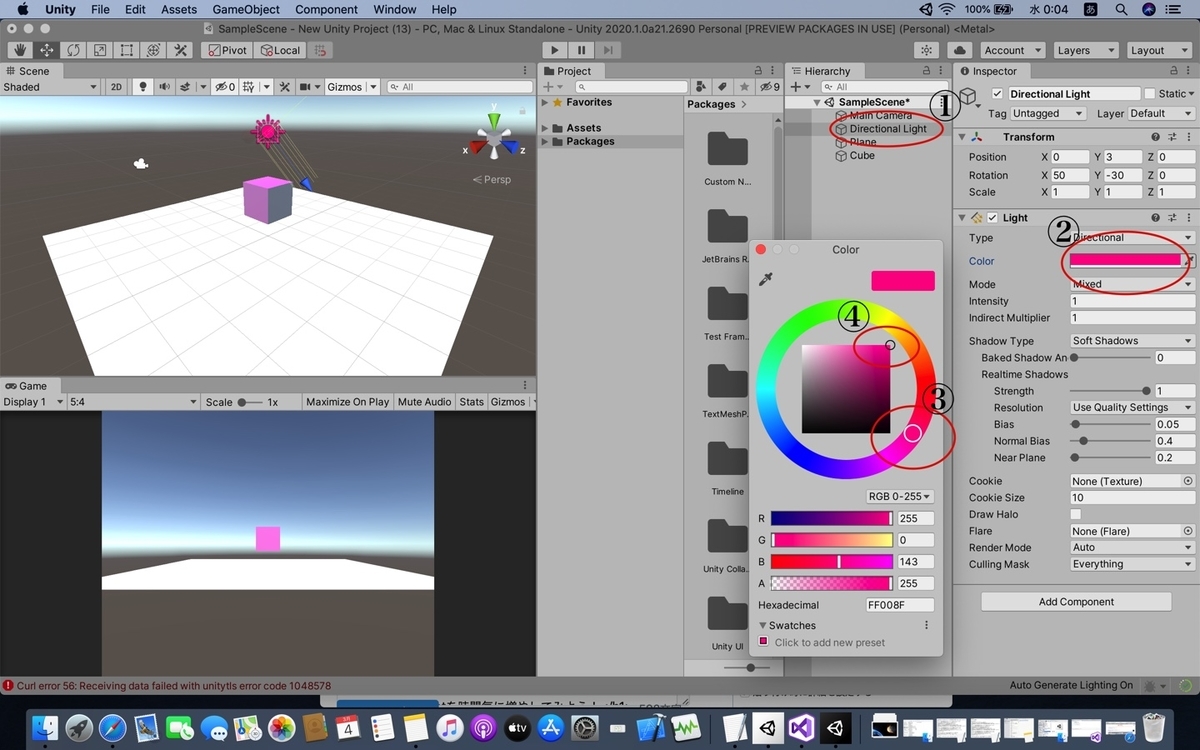Open RGB 0-255 mode dropdown

click(899, 496)
